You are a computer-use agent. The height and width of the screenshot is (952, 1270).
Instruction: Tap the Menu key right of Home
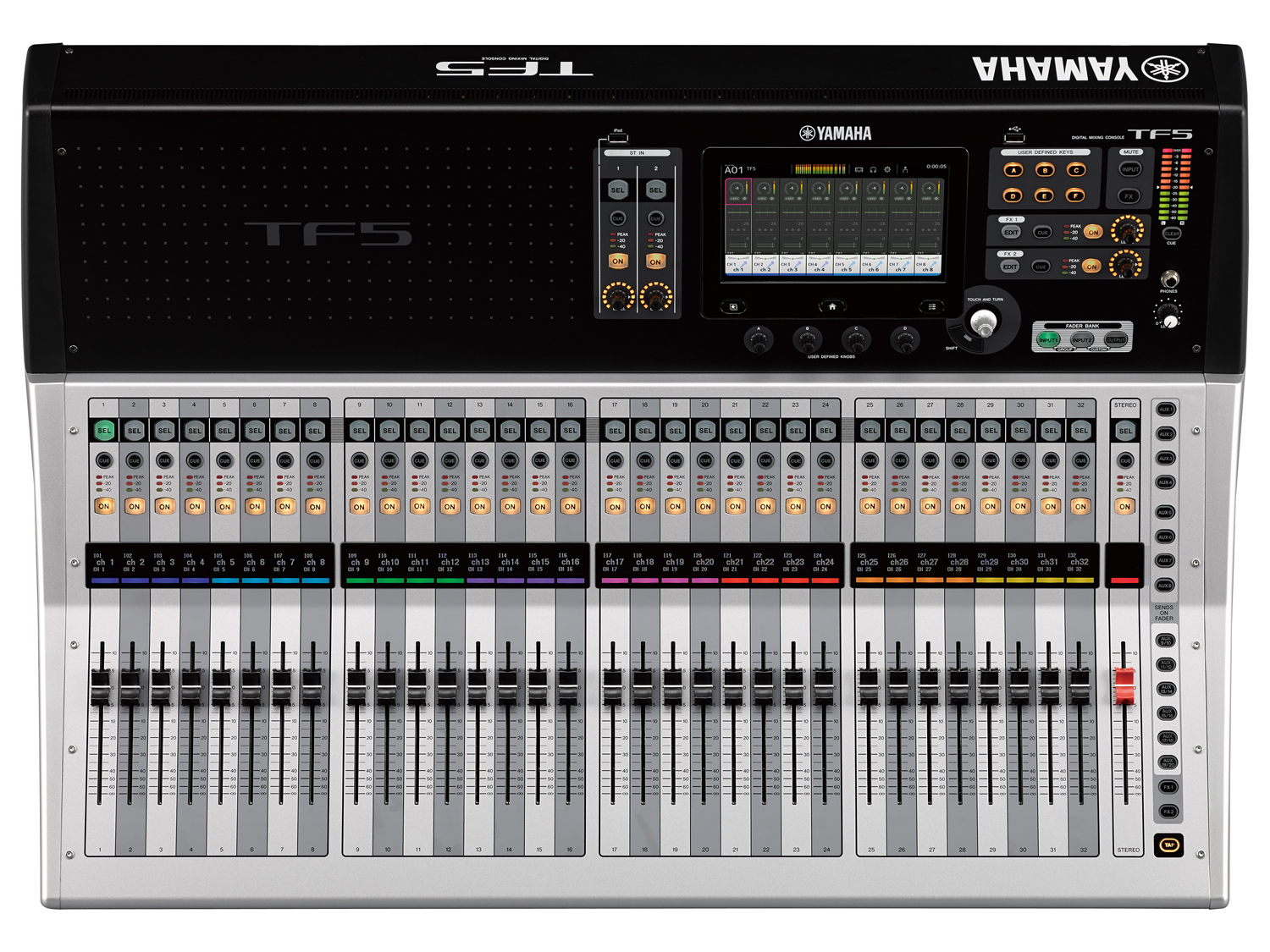(931, 306)
